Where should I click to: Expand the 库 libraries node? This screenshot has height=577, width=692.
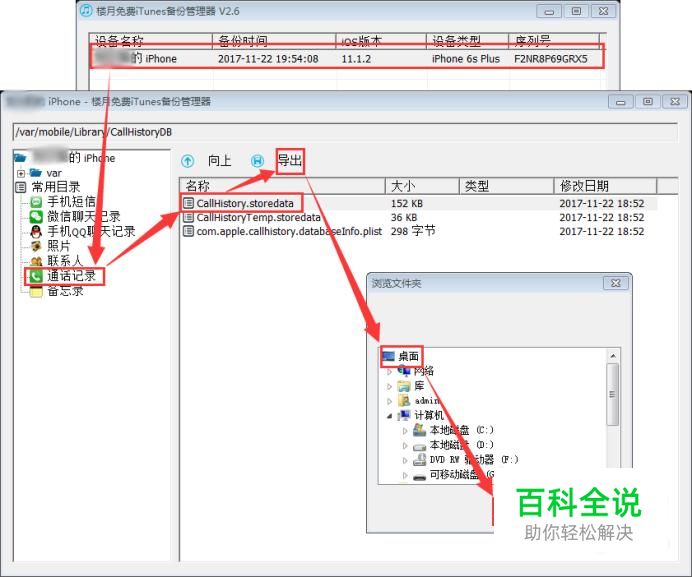pyautogui.click(x=389, y=387)
